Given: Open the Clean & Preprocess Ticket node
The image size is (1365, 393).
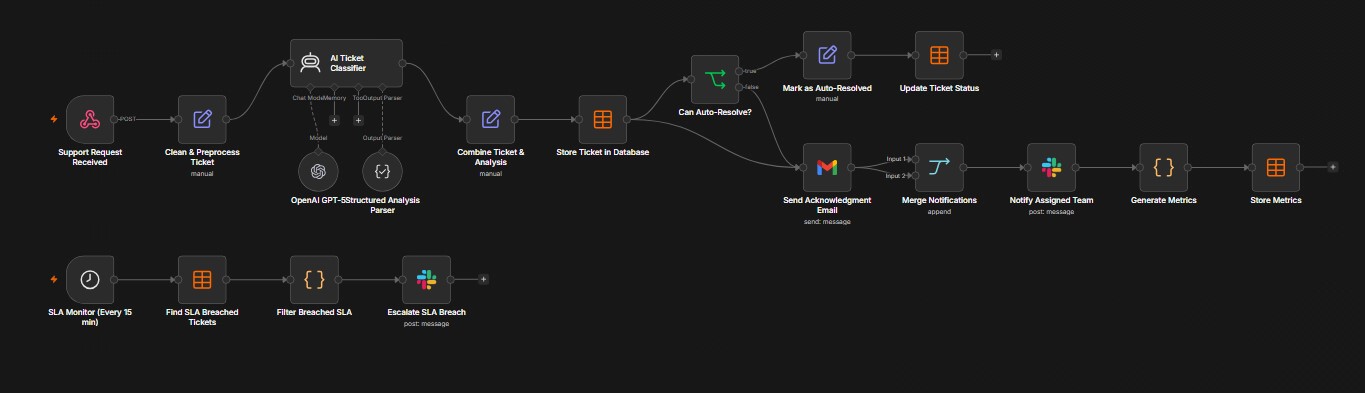Looking at the screenshot, I should 202,119.
